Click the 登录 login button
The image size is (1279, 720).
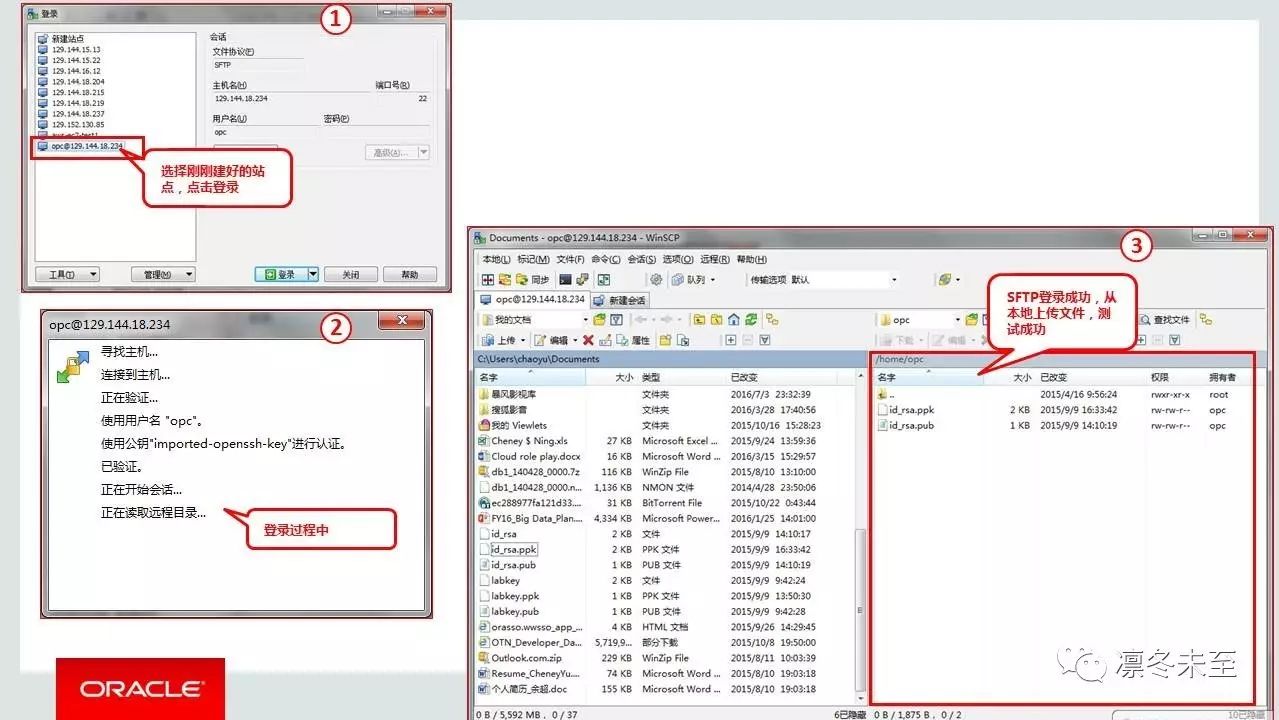(280, 274)
